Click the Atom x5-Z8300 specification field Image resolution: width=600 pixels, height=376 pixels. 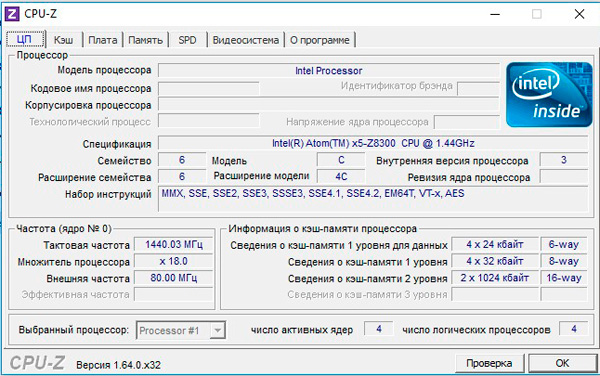click(x=373, y=143)
